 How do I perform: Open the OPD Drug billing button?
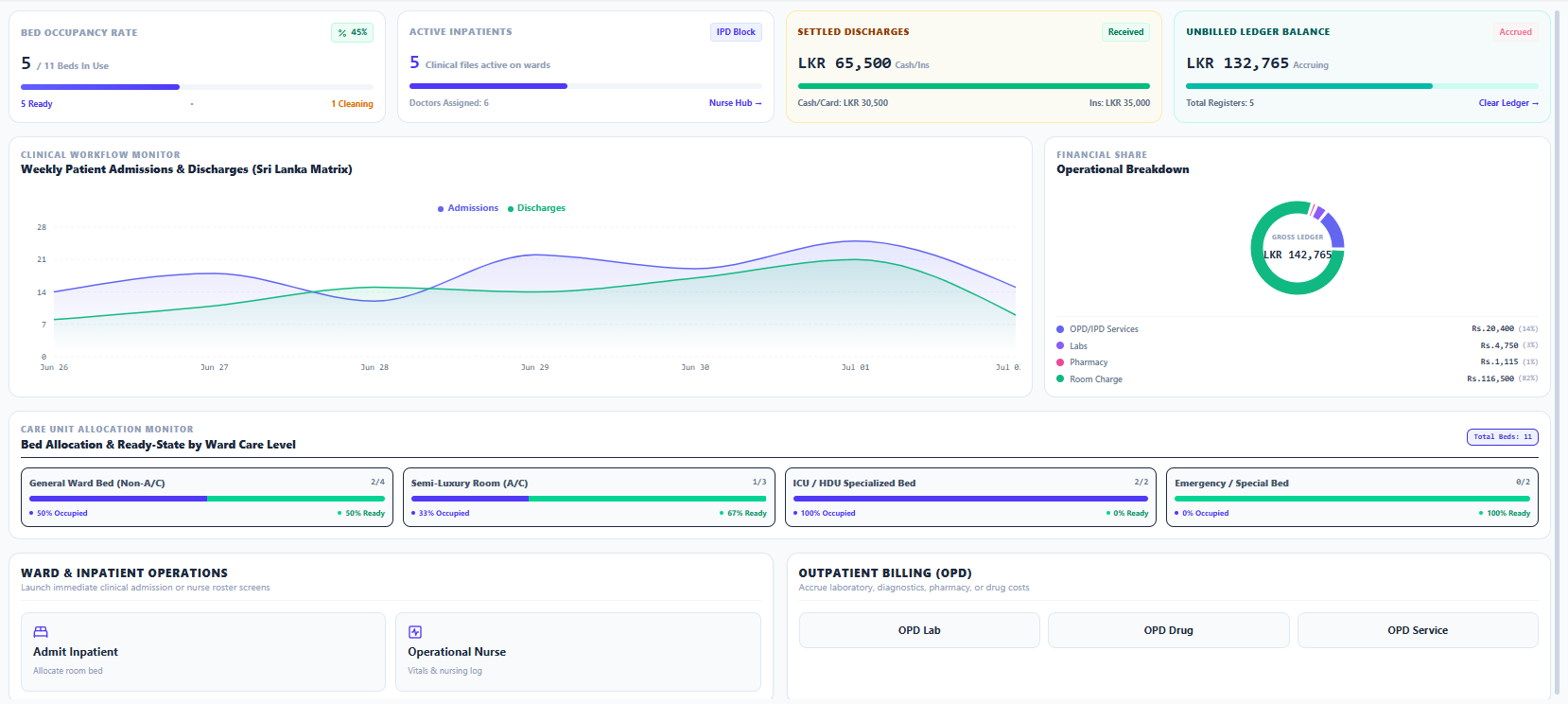point(1169,630)
